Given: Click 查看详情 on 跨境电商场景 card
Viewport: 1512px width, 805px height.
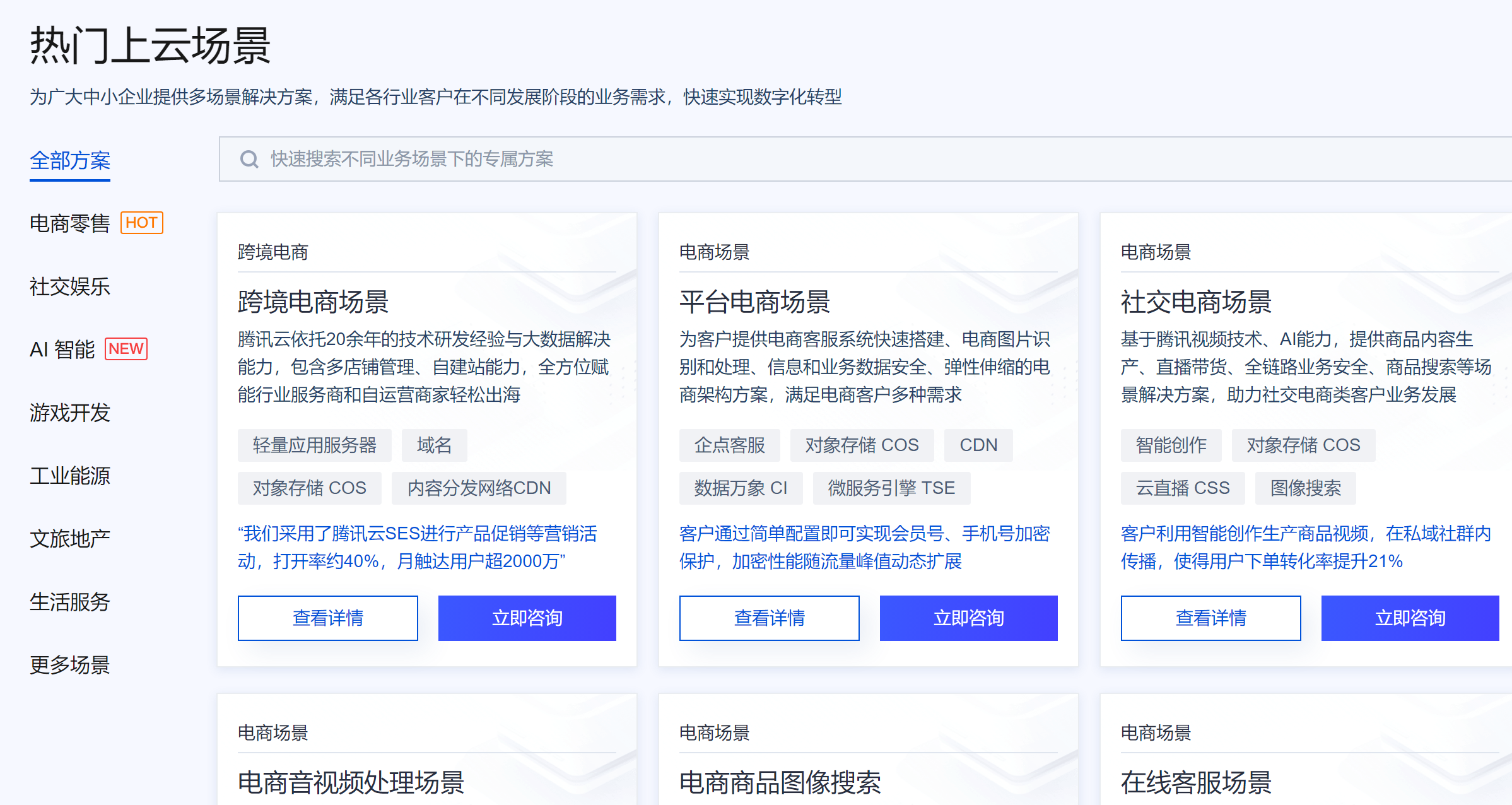Looking at the screenshot, I should pyautogui.click(x=327, y=618).
